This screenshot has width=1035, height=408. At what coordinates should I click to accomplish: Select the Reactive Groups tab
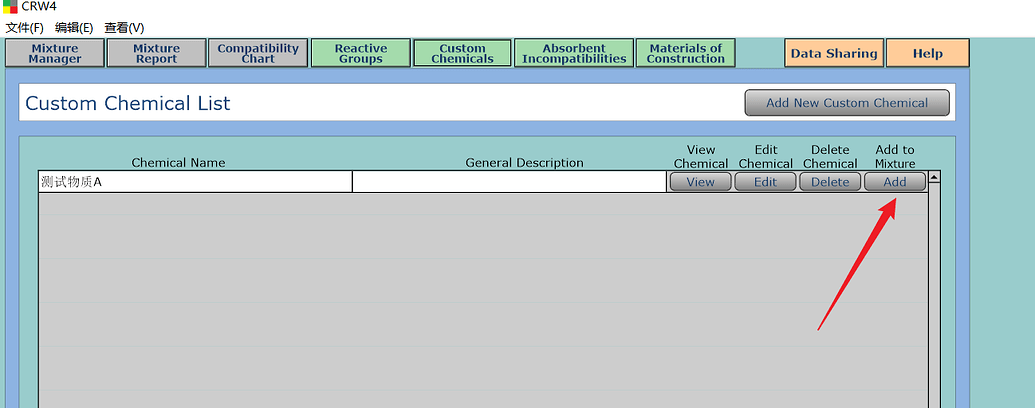click(360, 54)
